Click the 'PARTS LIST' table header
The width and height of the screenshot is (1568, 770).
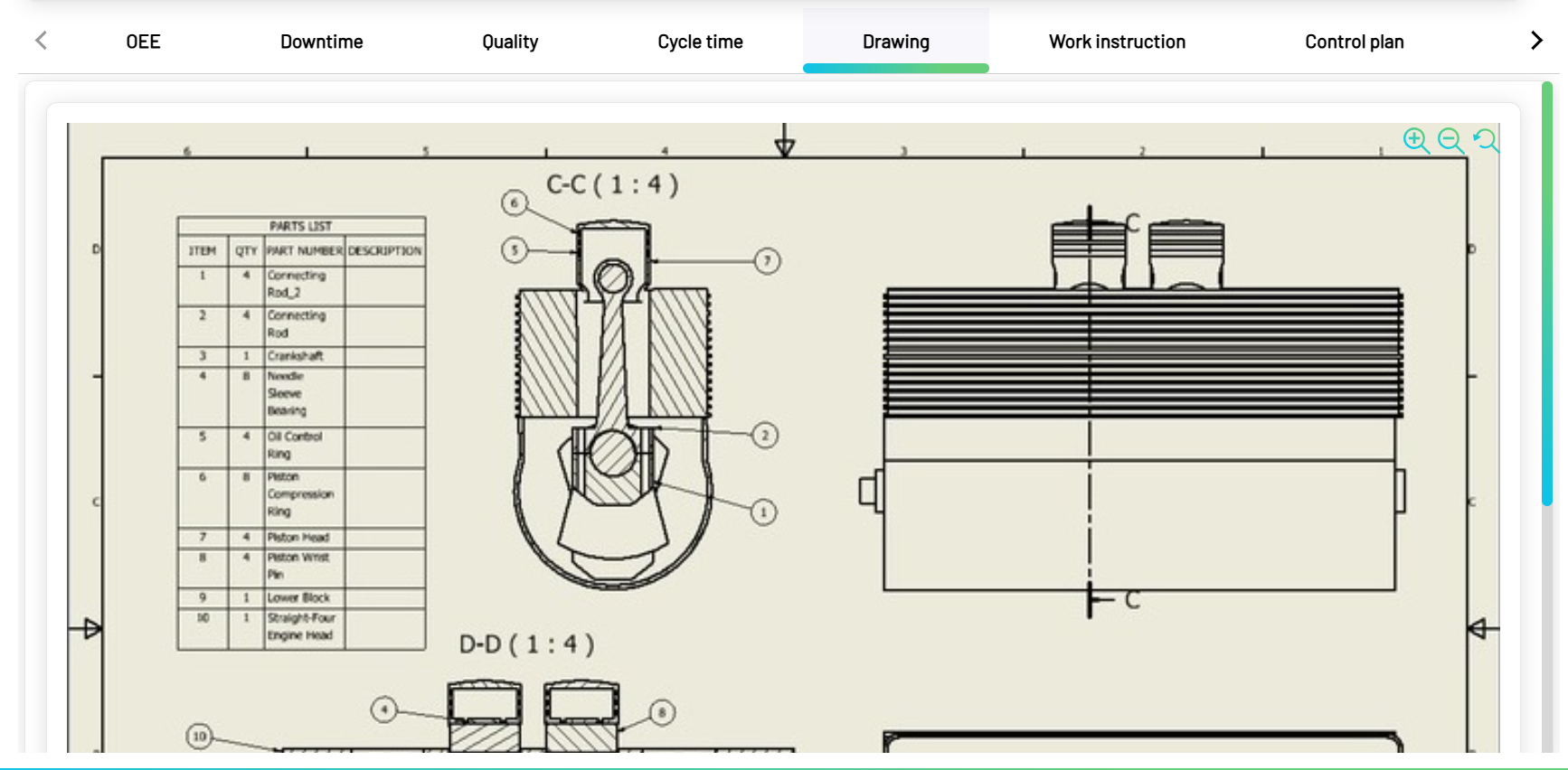point(301,226)
